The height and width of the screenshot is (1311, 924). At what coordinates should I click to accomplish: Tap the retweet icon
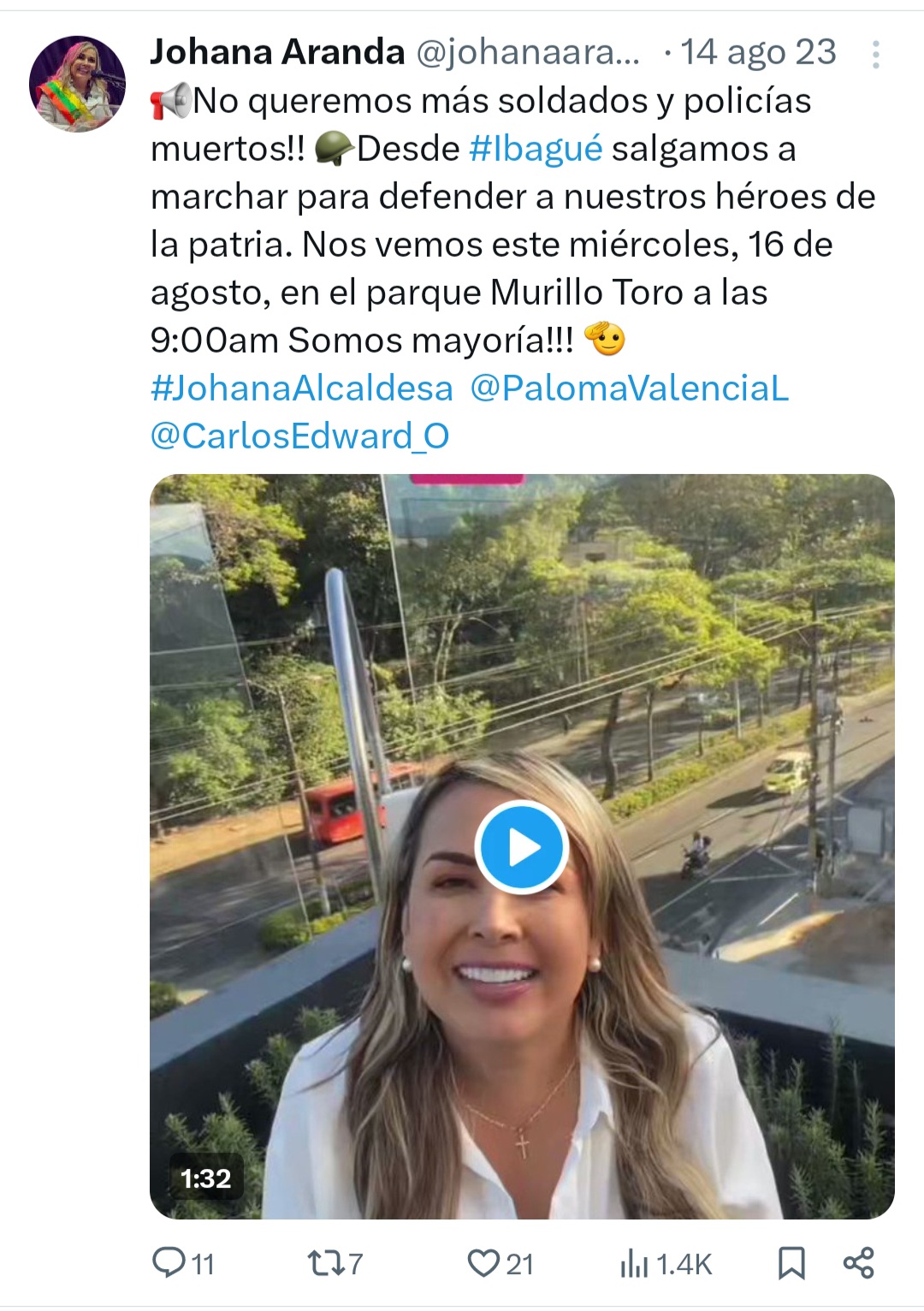(325, 1263)
